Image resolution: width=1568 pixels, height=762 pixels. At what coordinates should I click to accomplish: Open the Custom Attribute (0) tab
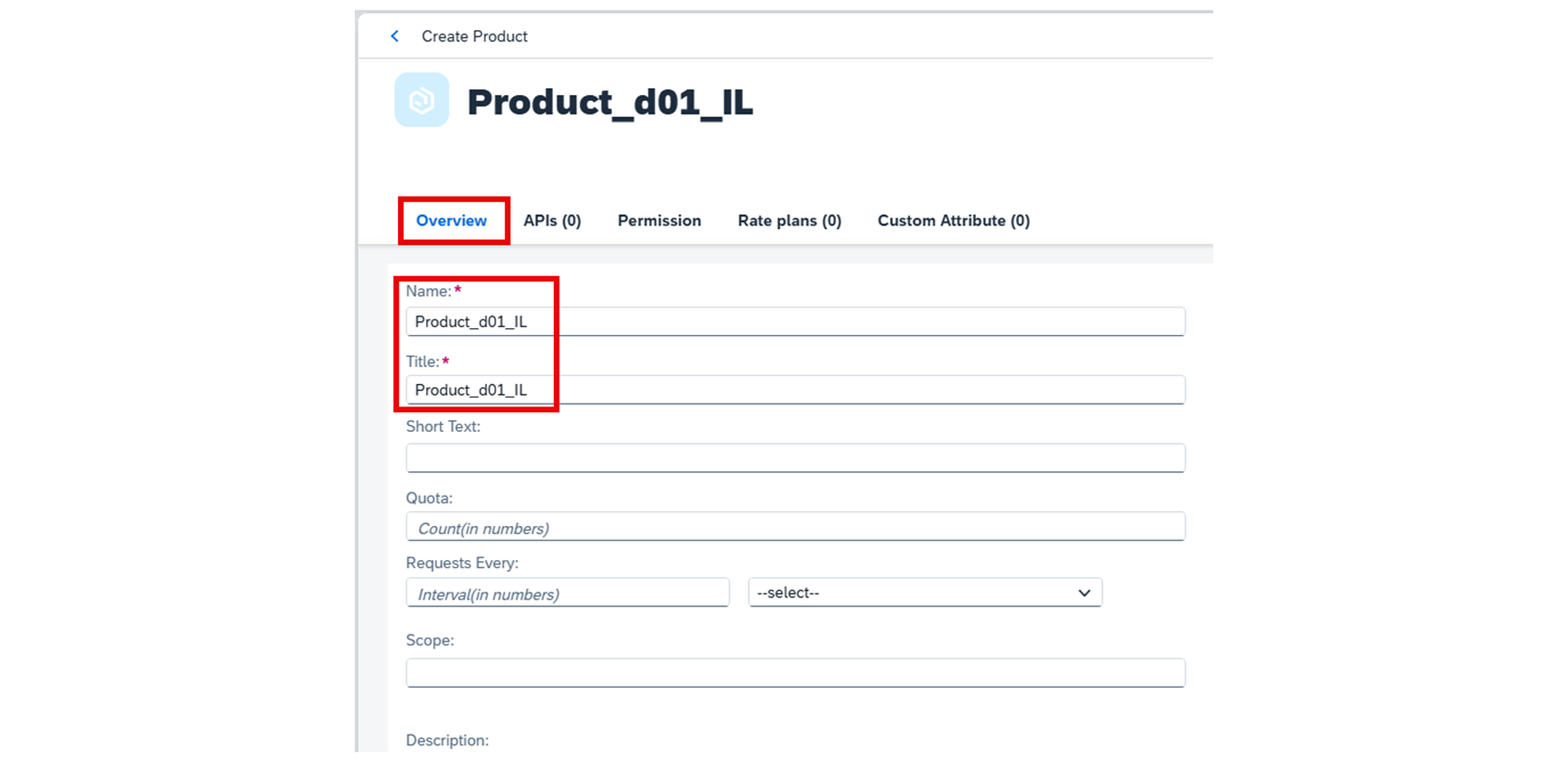pyautogui.click(x=954, y=220)
